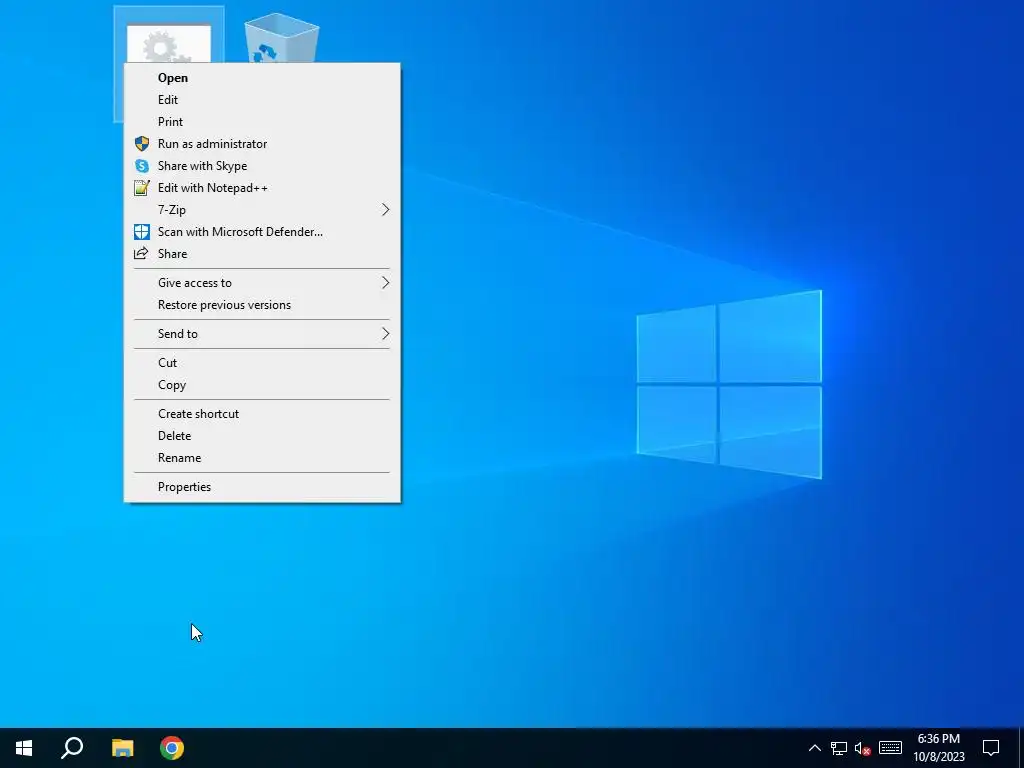
Task: Open the 7-Zip submenu entry
Action: [262, 210]
